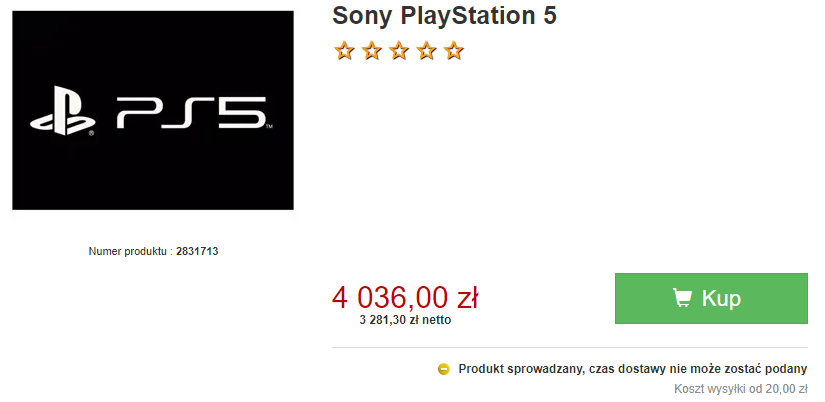This screenshot has width=825, height=402.
Task: Click the PS5 wordmark in the product image
Action: click(192, 113)
